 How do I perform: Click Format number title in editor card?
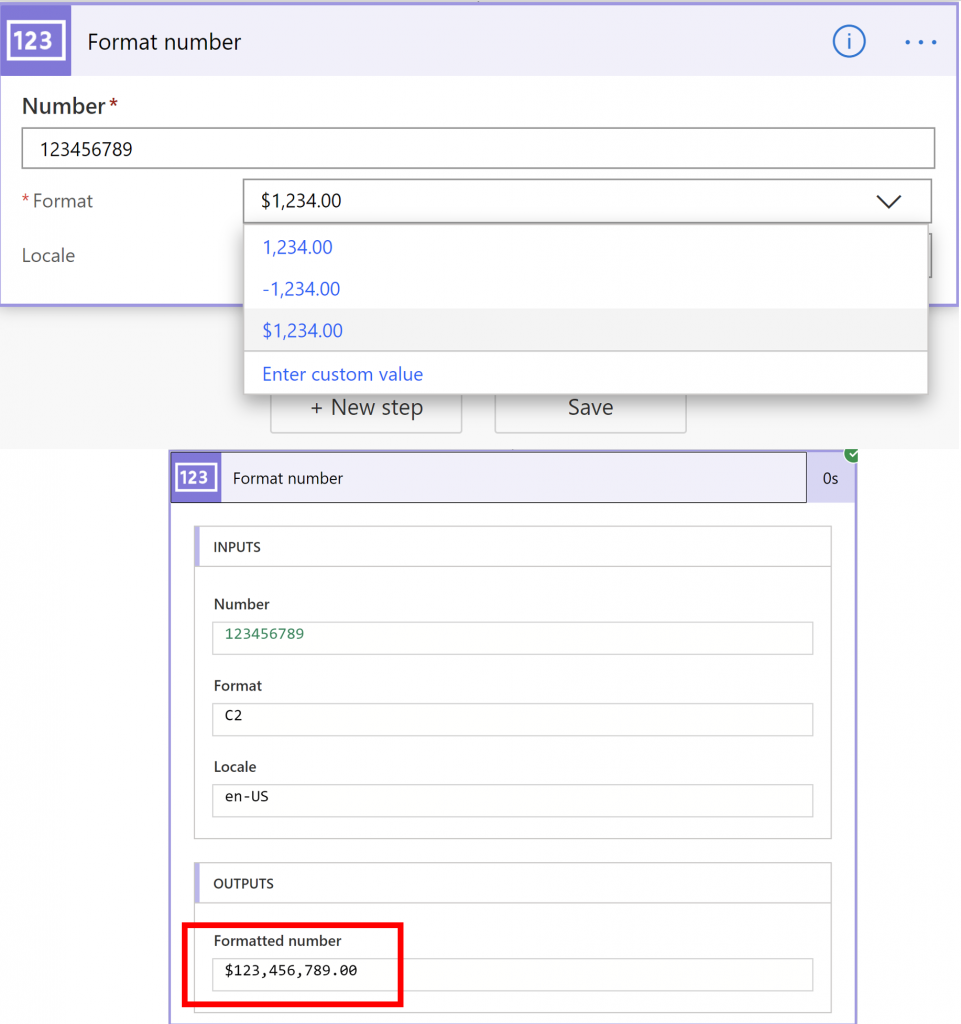pos(164,42)
